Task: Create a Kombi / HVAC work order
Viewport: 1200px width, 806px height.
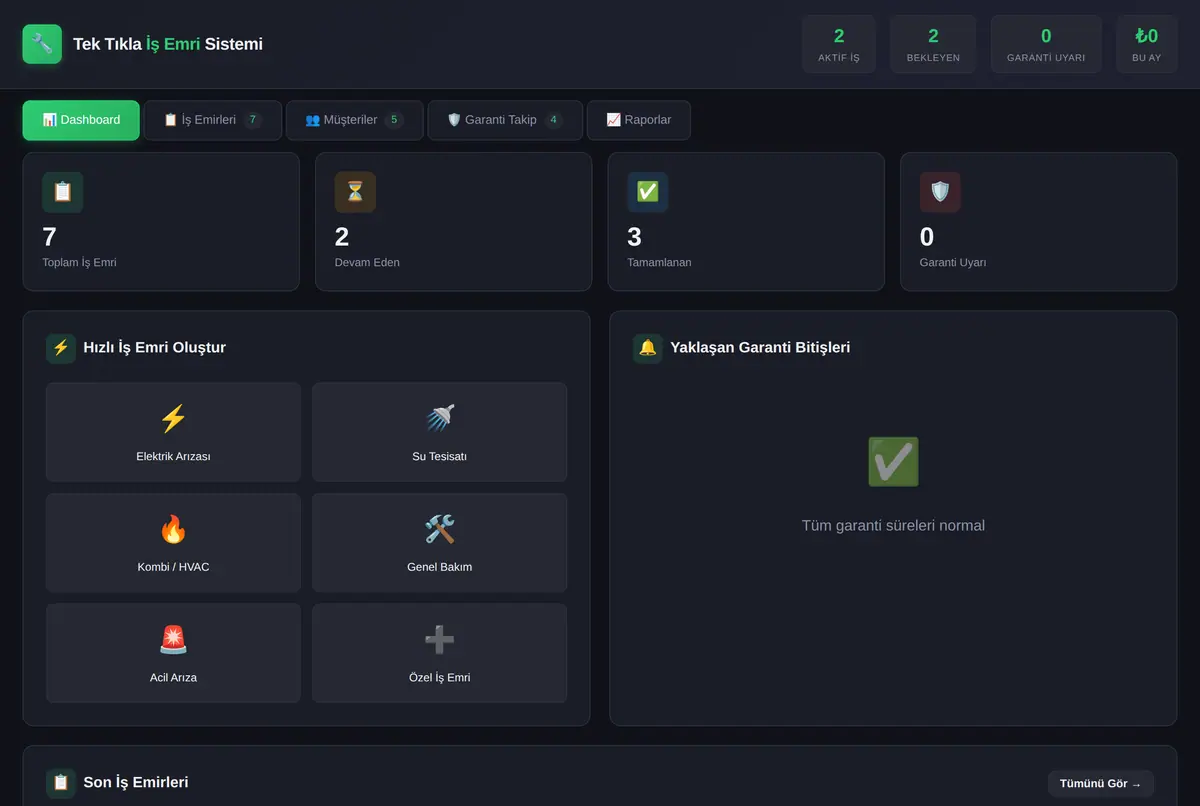Action: (x=173, y=543)
